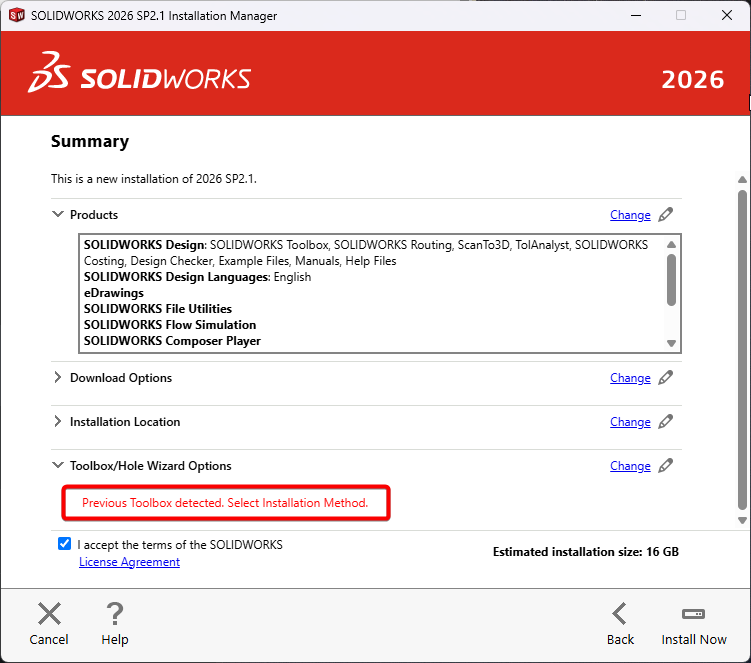
Task: Go Back using the arrow icon
Action: point(620,614)
